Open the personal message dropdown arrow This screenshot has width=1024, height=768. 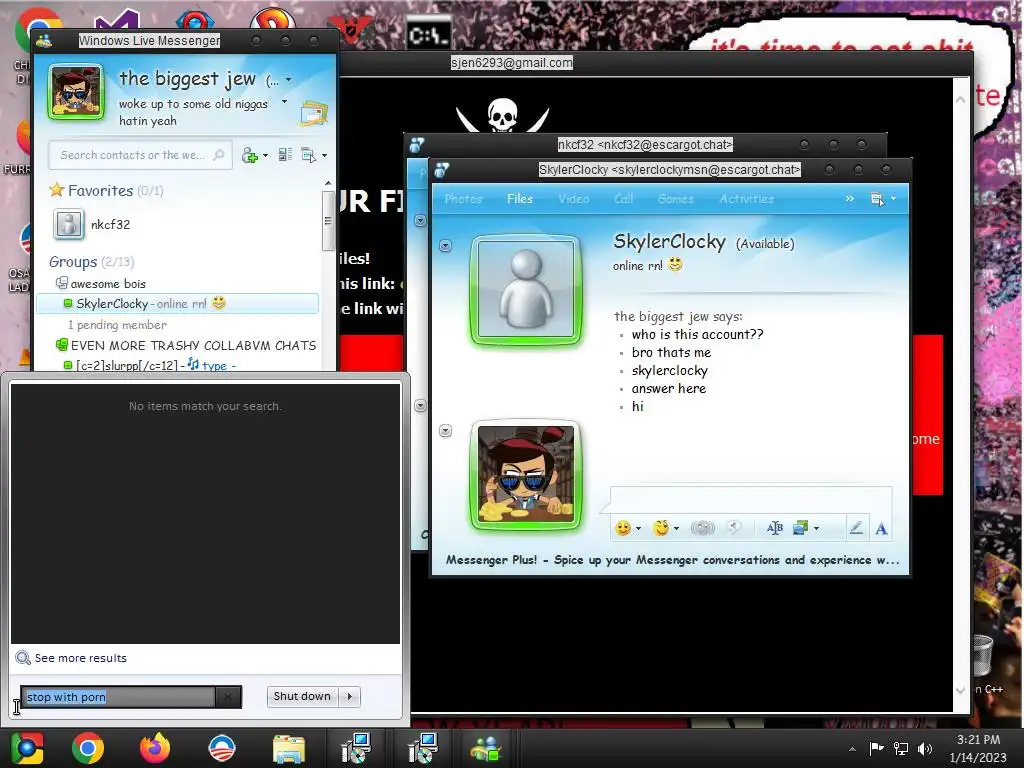point(284,102)
